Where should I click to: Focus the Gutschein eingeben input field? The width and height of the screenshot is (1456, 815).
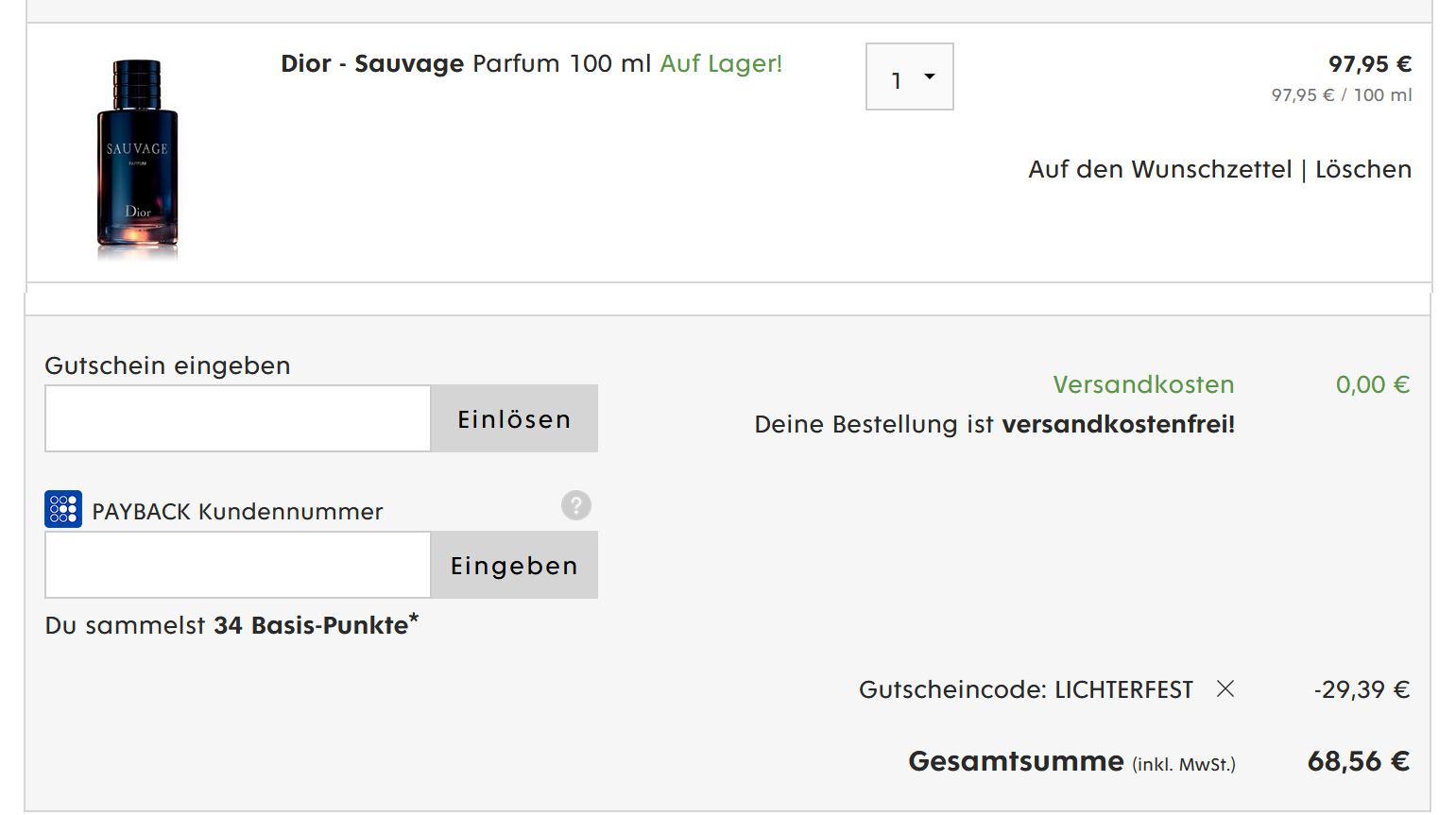pos(238,418)
